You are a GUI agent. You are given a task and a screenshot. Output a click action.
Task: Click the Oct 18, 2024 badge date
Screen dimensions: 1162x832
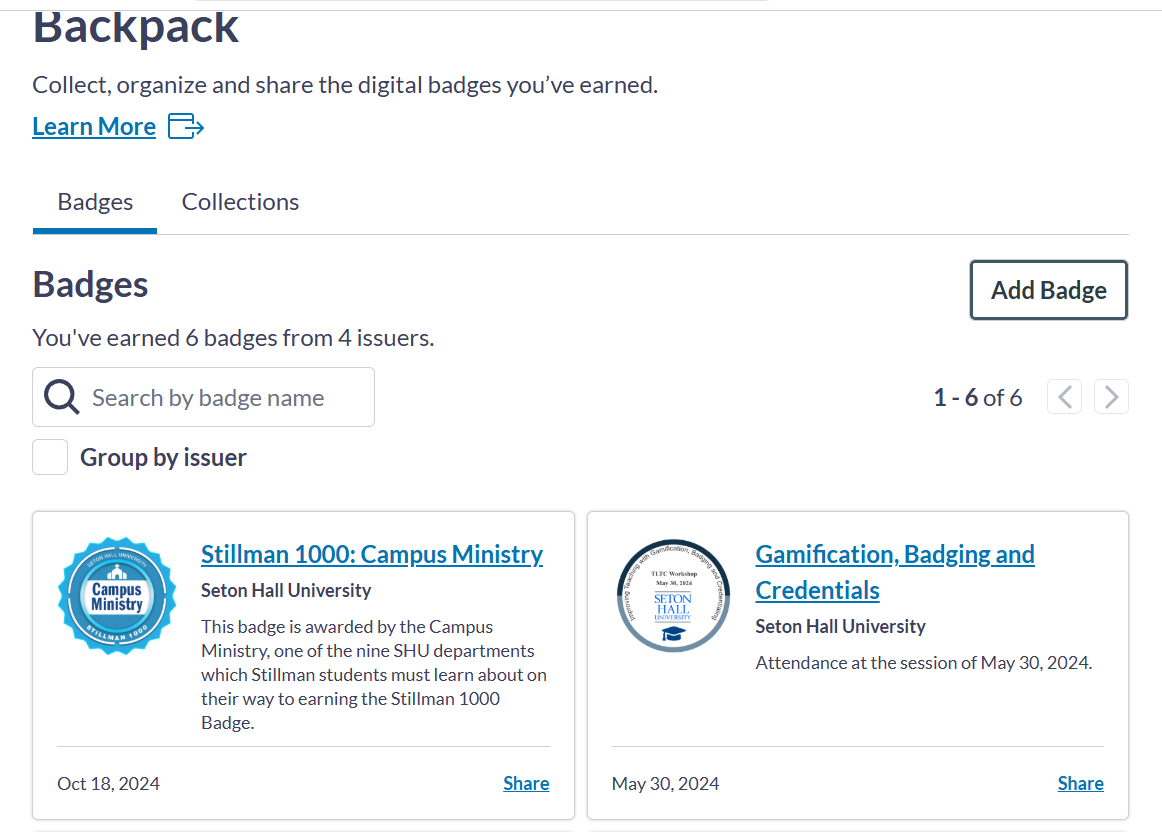pyautogui.click(x=108, y=784)
